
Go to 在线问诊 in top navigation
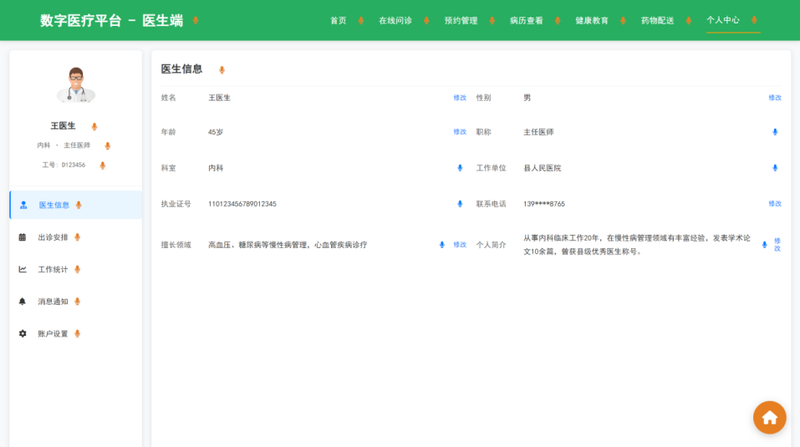click(395, 20)
